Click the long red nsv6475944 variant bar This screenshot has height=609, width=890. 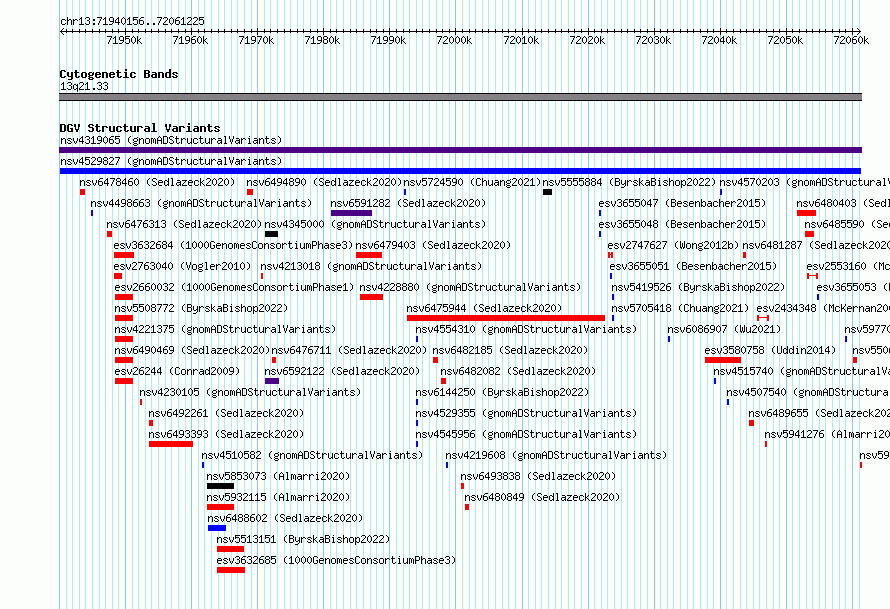[506, 318]
